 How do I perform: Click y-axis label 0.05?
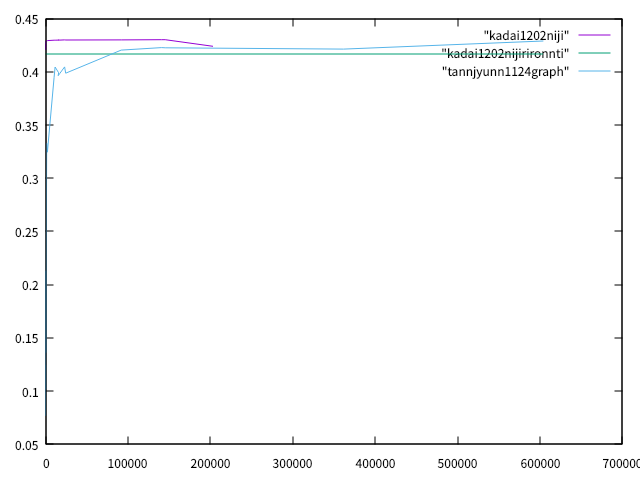tap(27, 445)
